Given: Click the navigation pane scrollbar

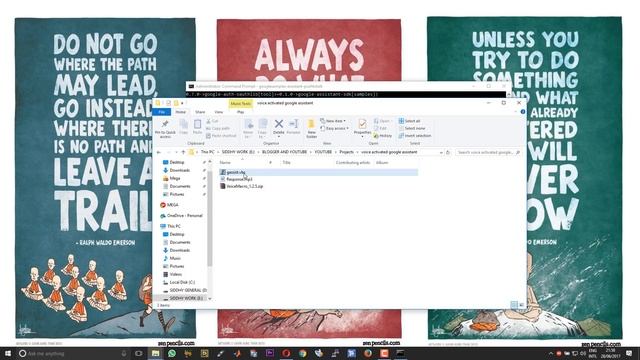Looking at the screenshot, I should point(210,220).
